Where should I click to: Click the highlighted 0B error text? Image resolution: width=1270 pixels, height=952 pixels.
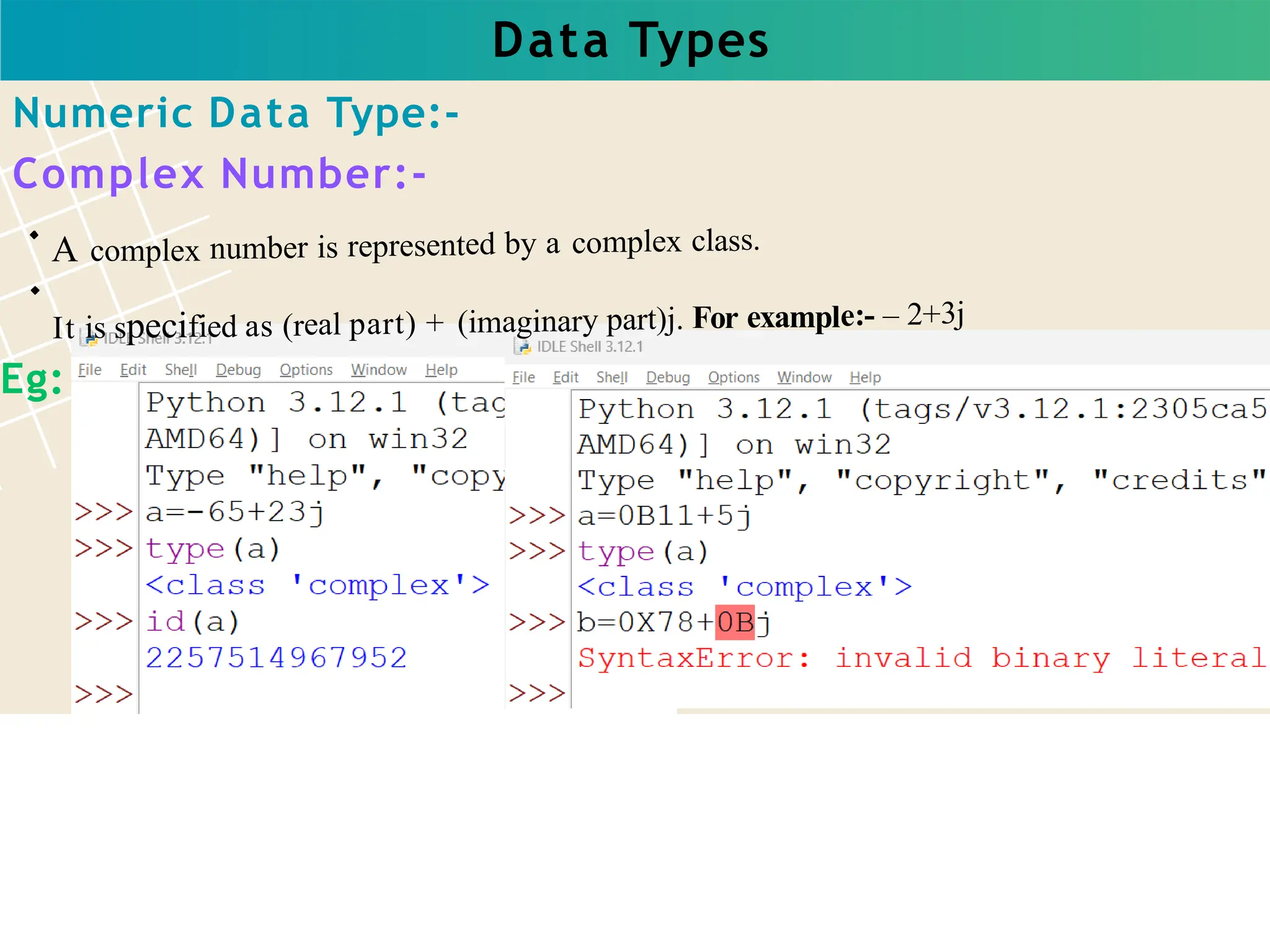click(735, 622)
